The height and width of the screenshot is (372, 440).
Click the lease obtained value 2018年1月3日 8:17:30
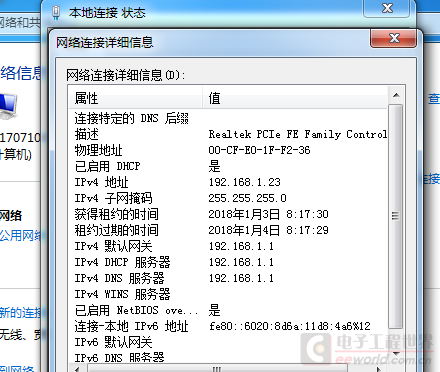point(269,214)
